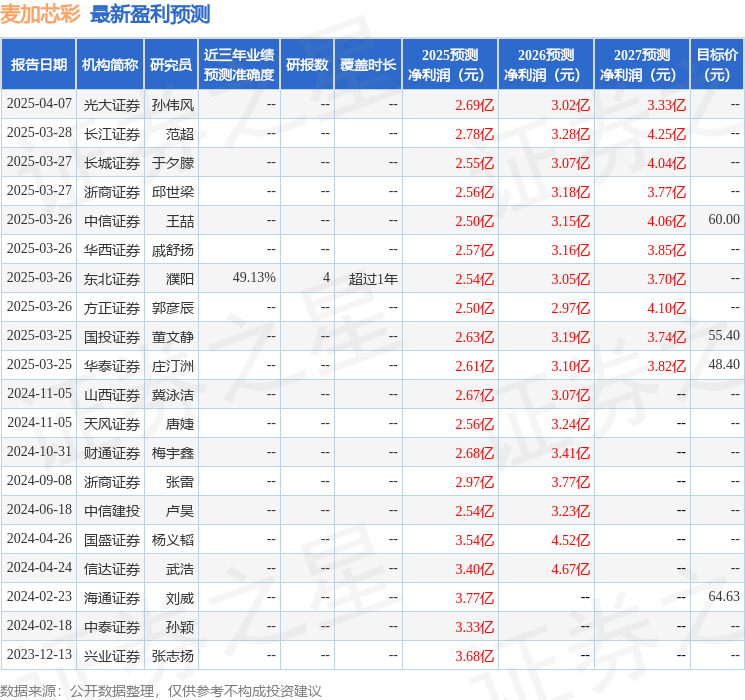Image resolution: width=745 pixels, height=700 pixels.
Task: Click the 机构简称 column header
Action: coord(110,65)
